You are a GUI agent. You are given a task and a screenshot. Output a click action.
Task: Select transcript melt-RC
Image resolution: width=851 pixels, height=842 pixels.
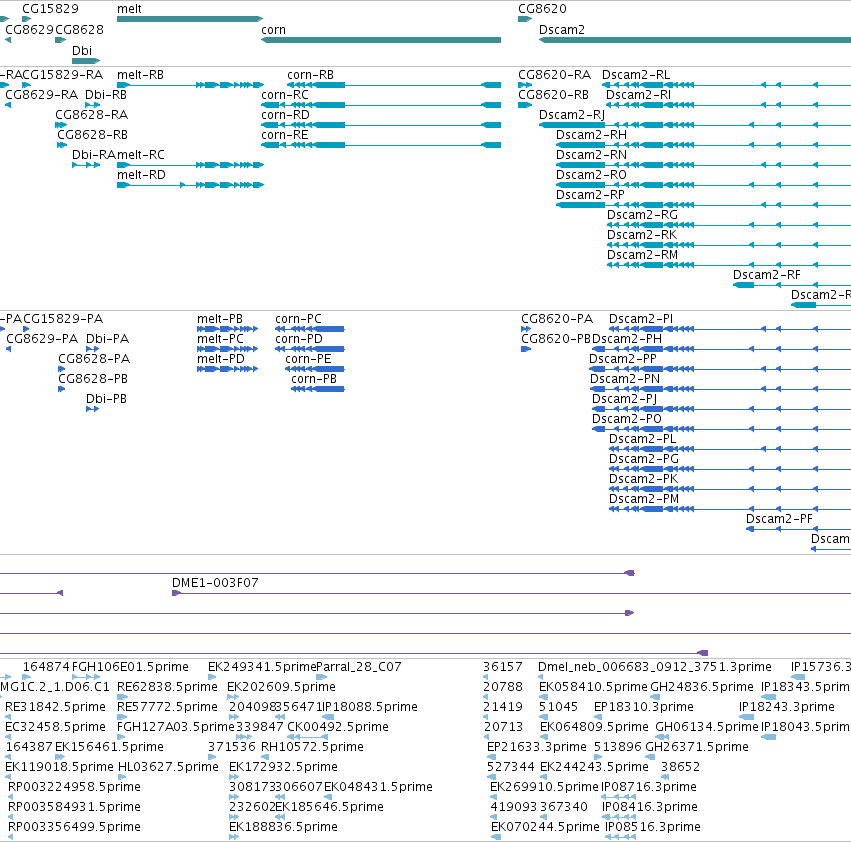point(141,155)
